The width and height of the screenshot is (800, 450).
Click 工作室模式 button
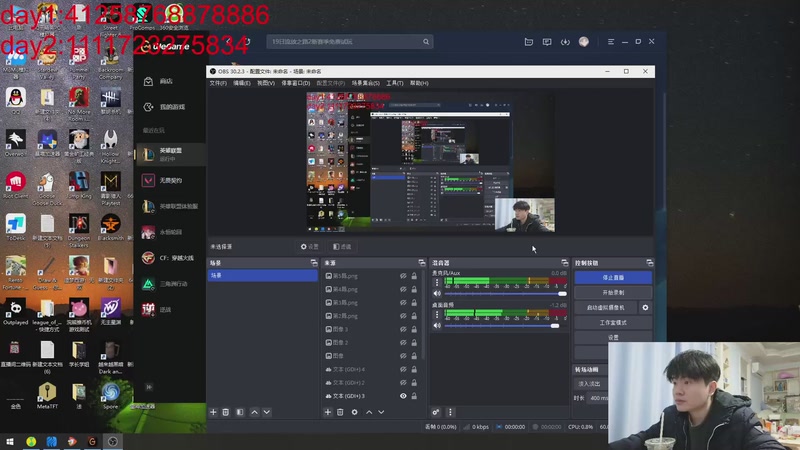point(613,323)
